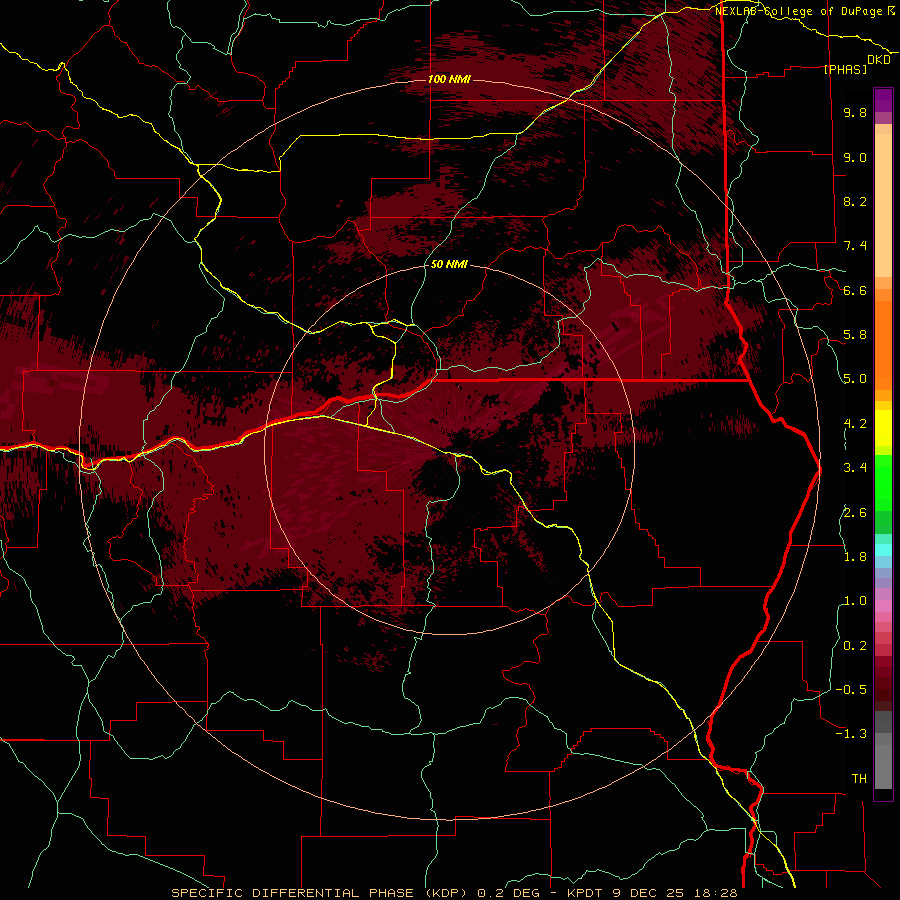The height and width of the screenshot is (900, 900).
Task: Select the 50 NMI range ring label
Action: (x=449, y=265)
